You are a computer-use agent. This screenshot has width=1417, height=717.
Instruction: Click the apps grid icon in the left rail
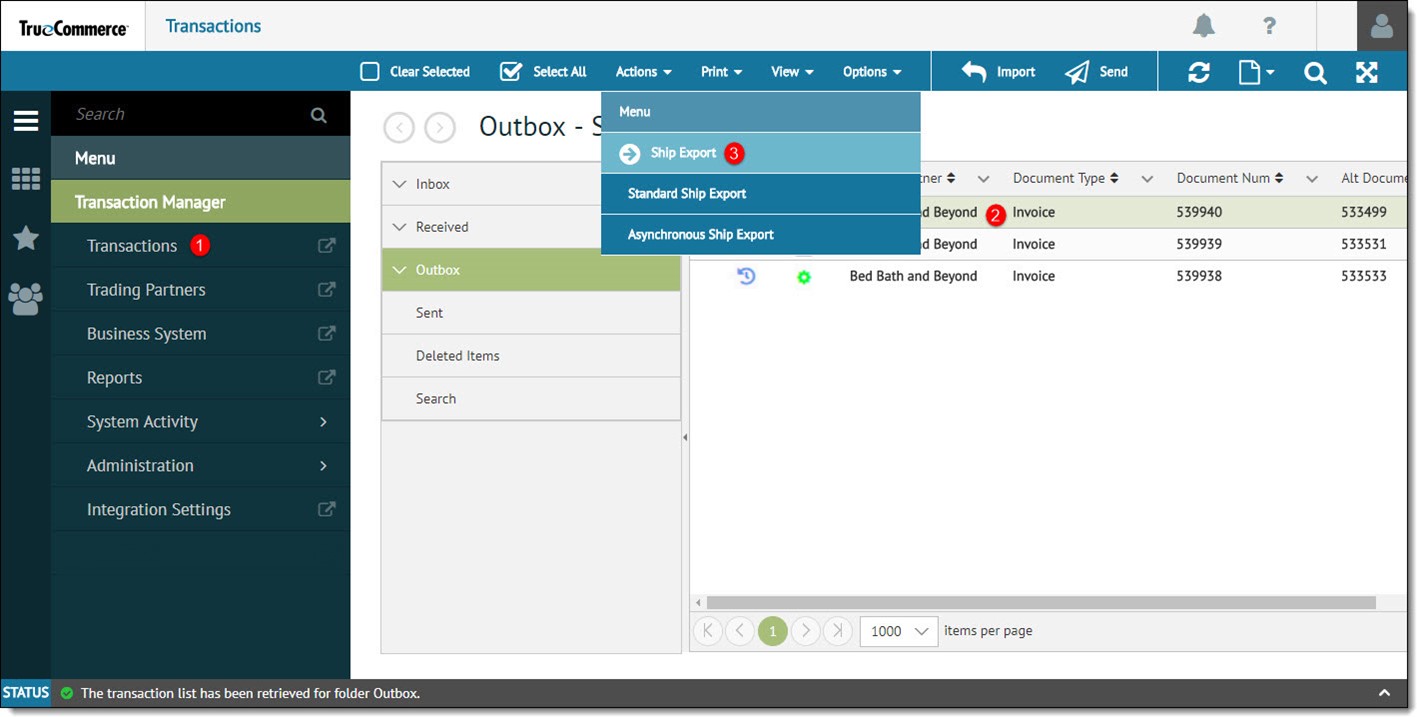pyautogui.click(x=25, y=178)
